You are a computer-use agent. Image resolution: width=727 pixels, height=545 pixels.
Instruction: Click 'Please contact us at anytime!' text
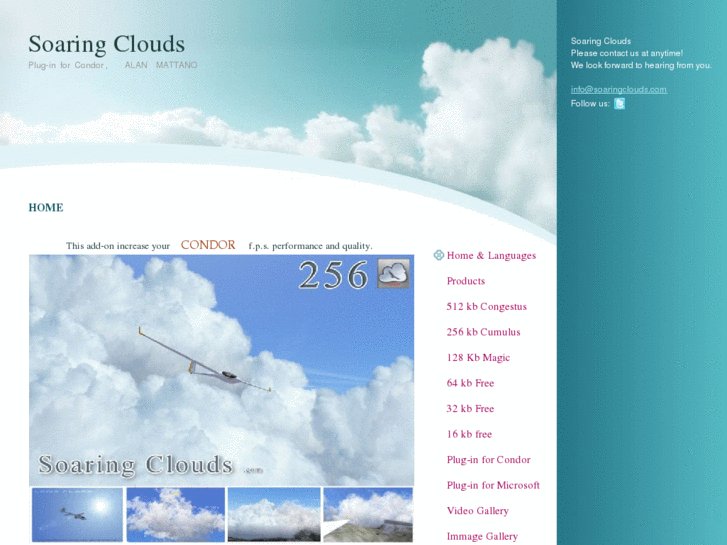point(627,53)
